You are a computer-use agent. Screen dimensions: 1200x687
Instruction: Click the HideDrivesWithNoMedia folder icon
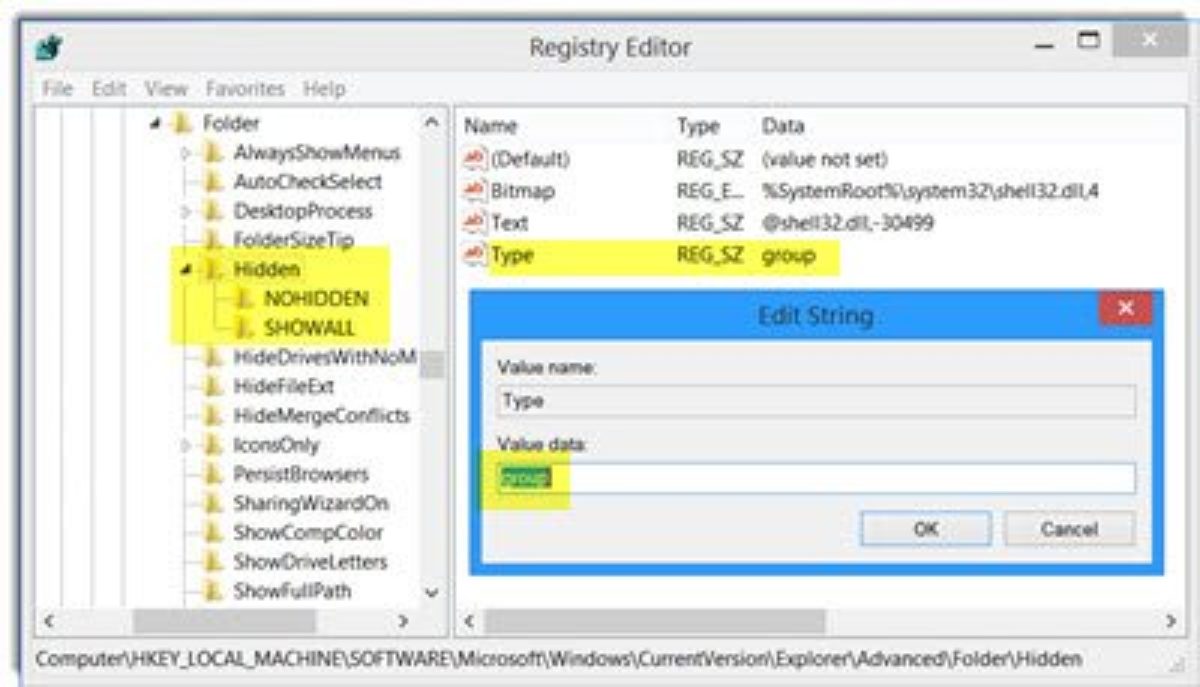point(212,358)
